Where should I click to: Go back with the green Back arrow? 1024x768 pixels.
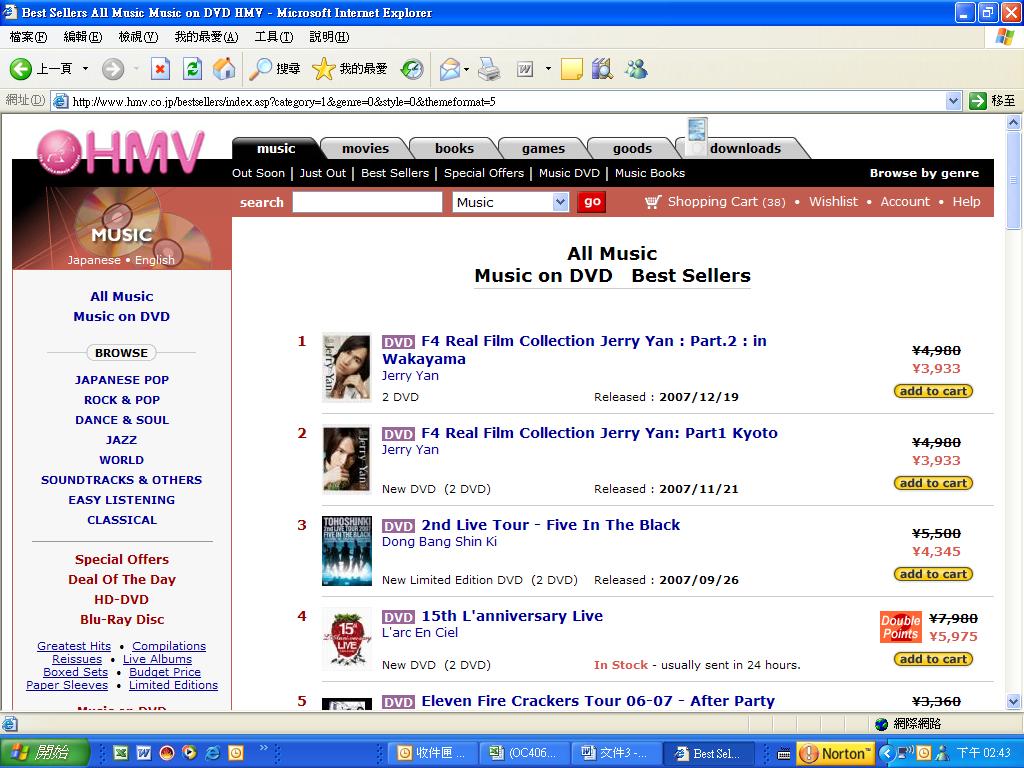(x=20, y=69)
